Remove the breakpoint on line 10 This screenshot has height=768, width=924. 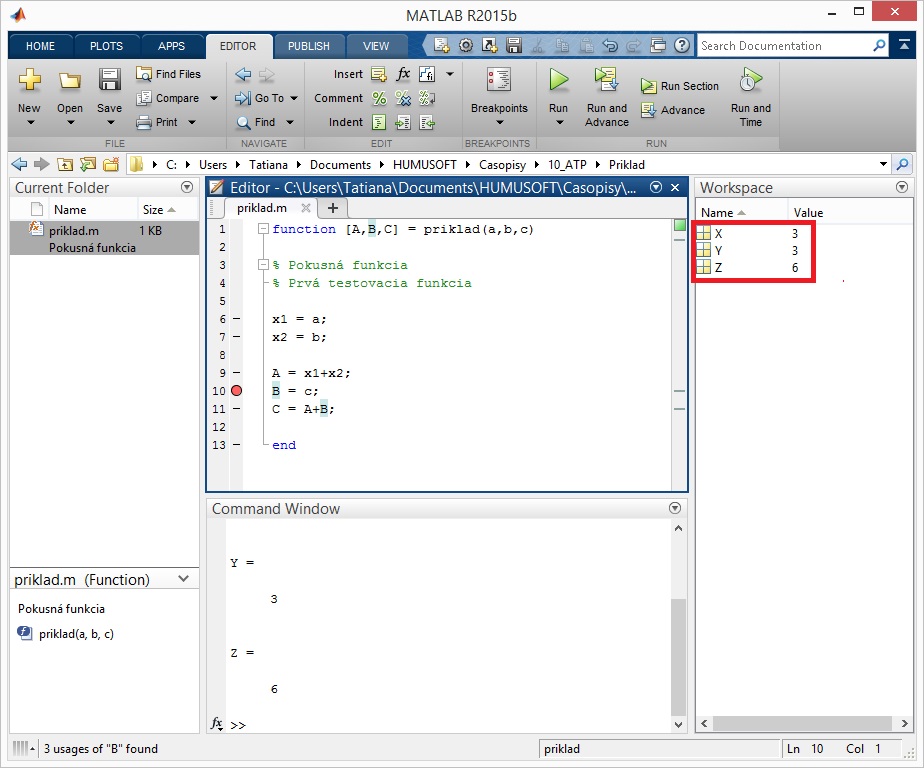[236, 391]
